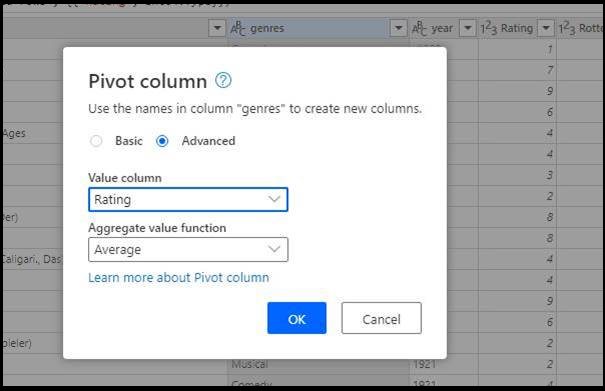Image resolution: width=605 pixels, height=391 pixels.
Task: Click the Pivot column dialog title
Action: [148, 81]
